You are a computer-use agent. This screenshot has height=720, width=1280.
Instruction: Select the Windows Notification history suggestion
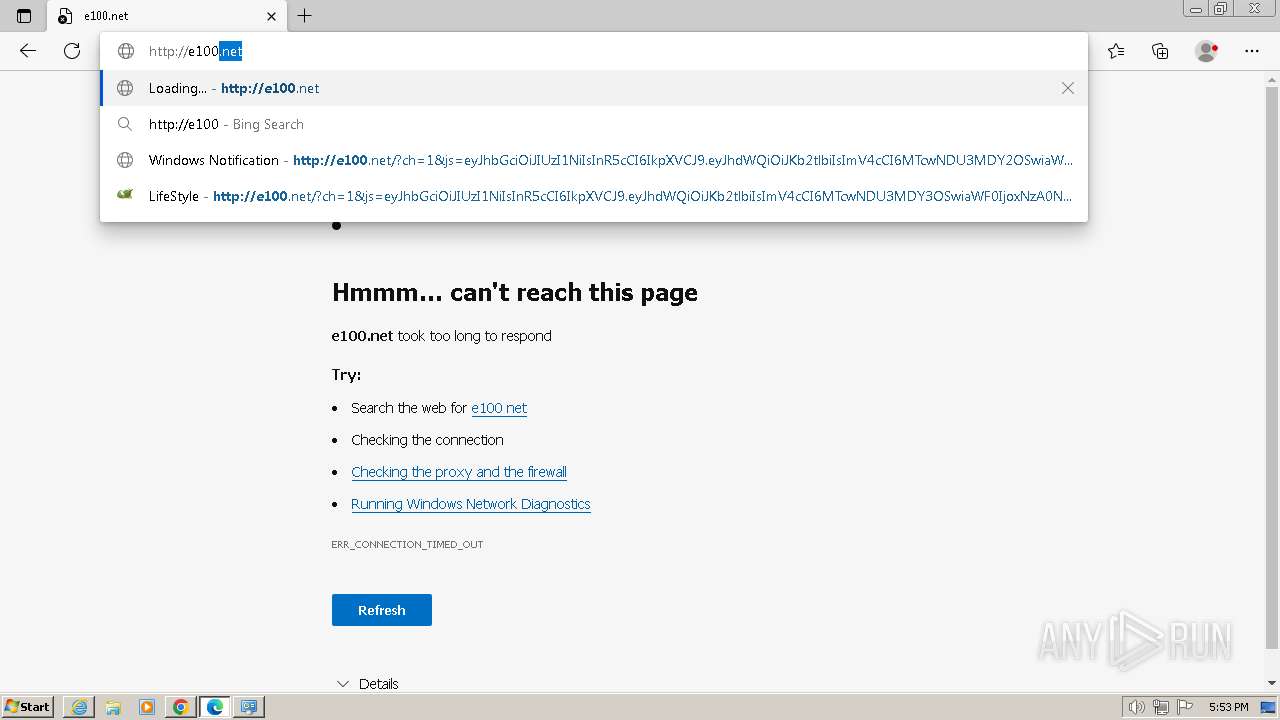(x=594, y=160)
